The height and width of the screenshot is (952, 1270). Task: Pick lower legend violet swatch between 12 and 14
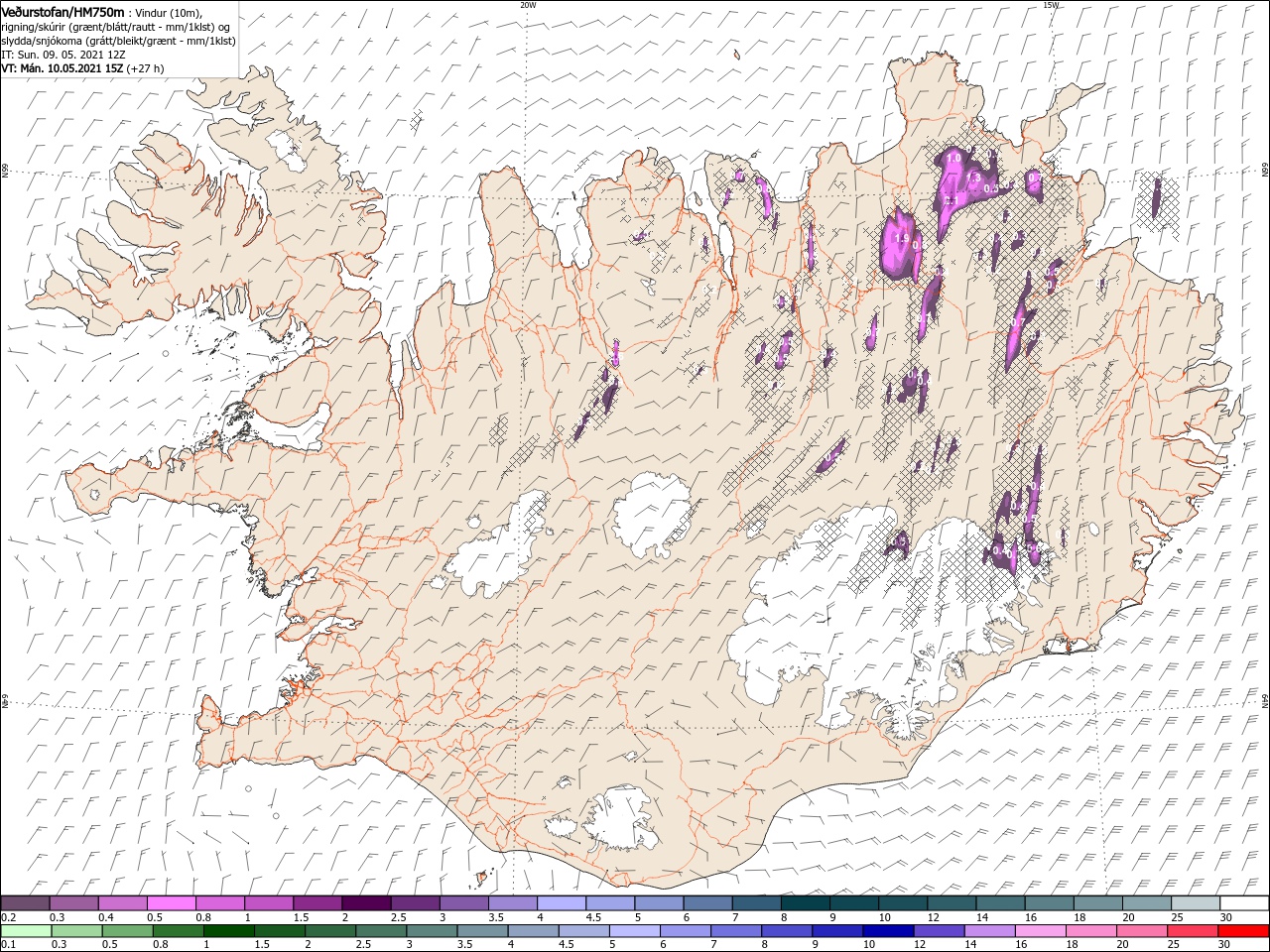point(940,931)
